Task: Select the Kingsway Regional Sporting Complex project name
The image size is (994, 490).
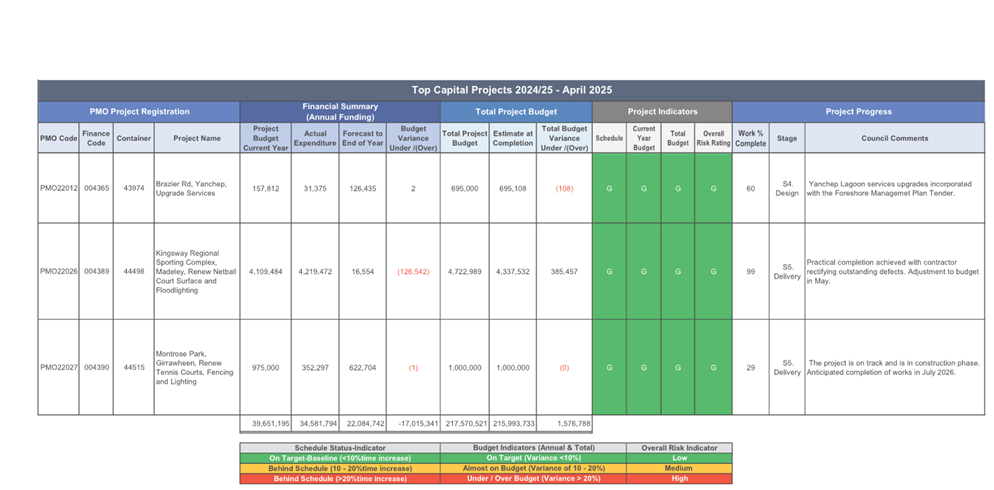Action: pyautogui.click(x=196, y=271)
